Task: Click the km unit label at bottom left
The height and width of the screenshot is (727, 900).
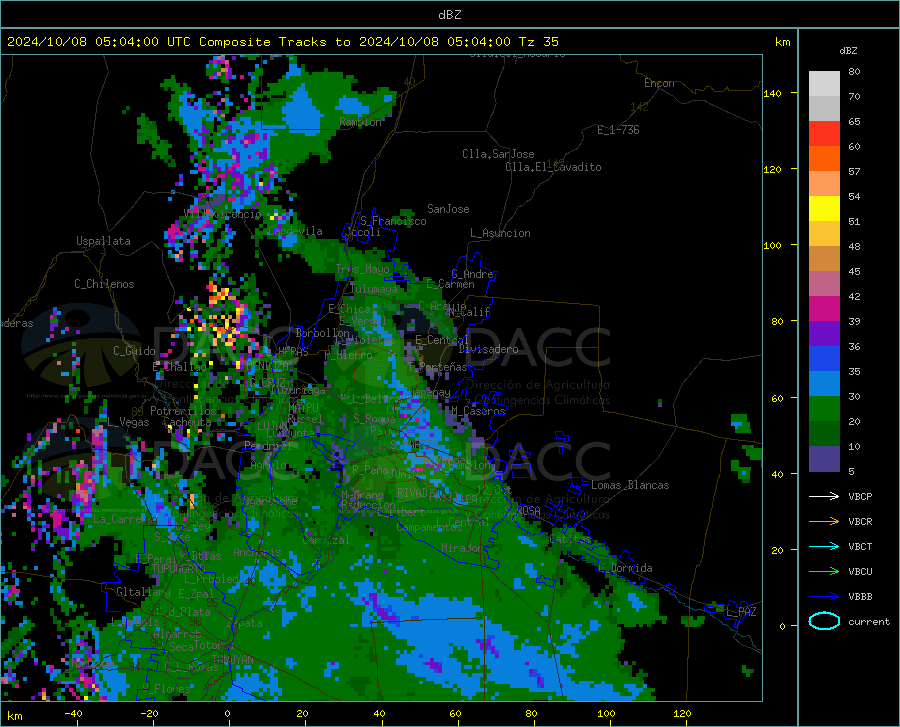Action: 14,716
